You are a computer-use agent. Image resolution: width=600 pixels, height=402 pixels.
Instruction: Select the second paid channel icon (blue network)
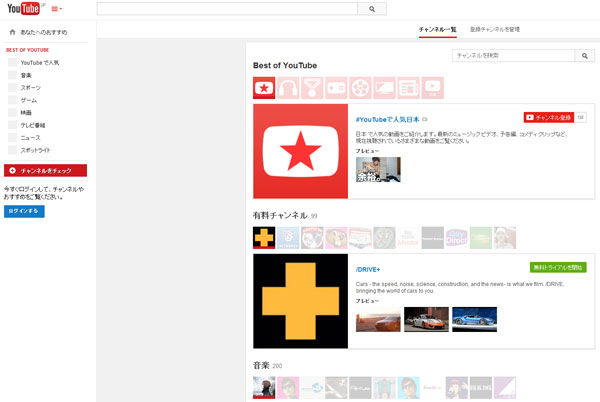click(x=288, y=238)
